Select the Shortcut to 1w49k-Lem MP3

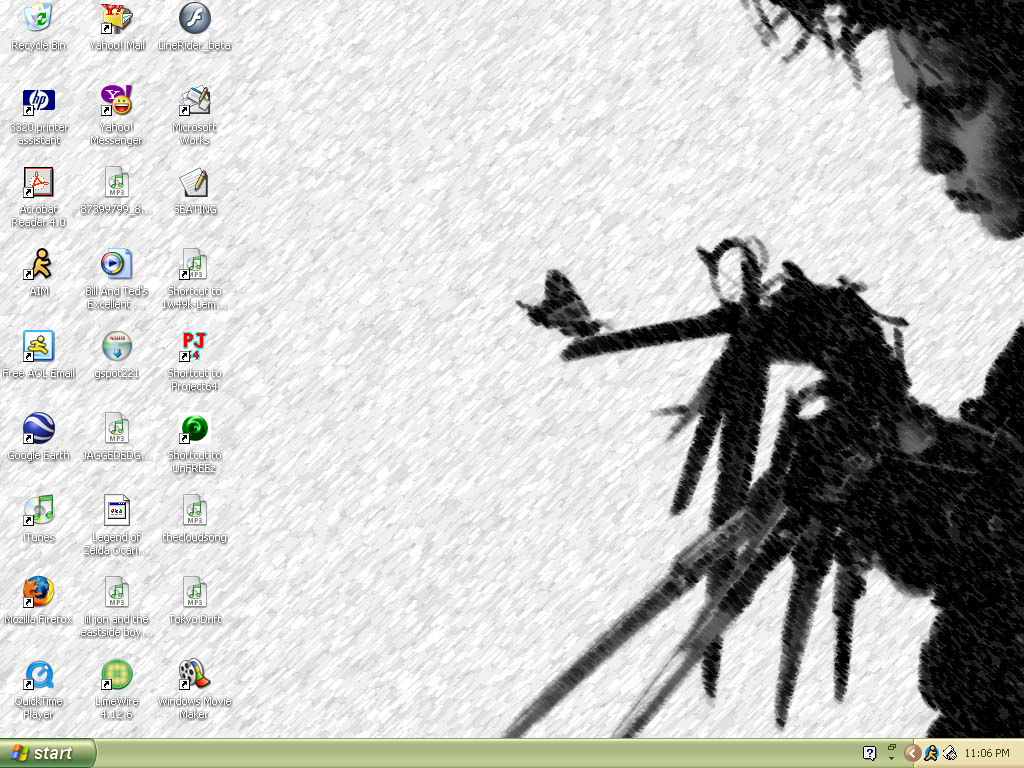pyautogui.click(x=195, y=264)
